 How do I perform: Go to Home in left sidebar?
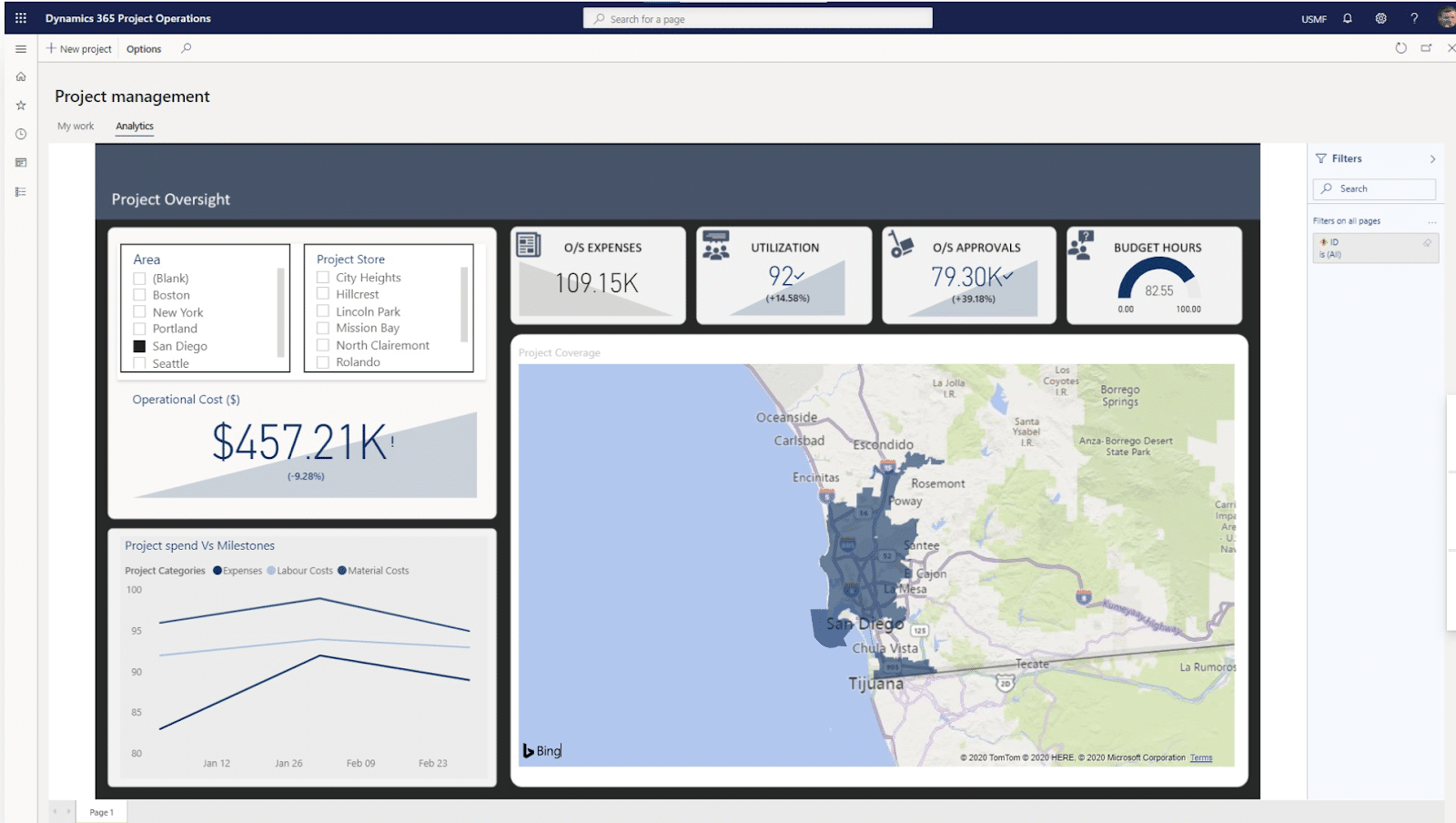pos(20,76)
